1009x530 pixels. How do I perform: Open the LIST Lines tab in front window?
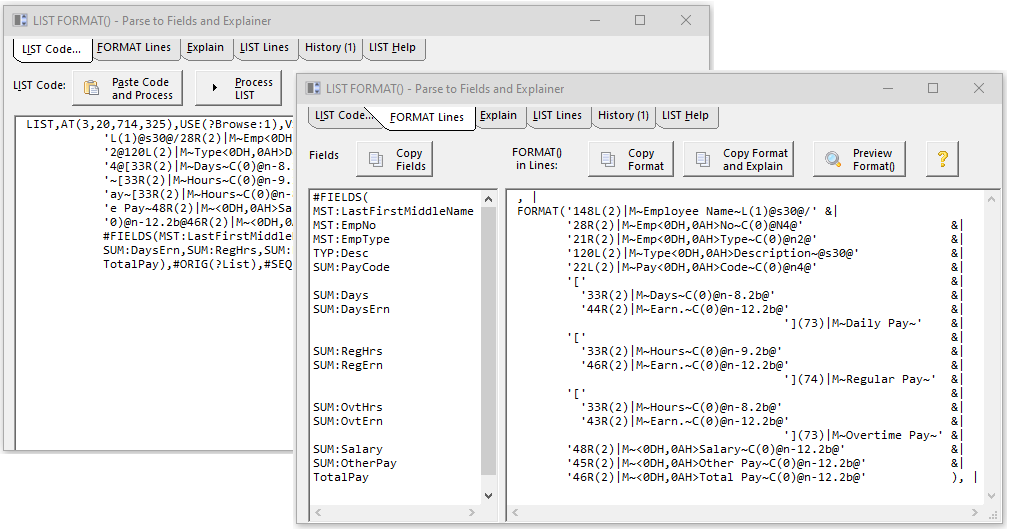click(557, 116)
